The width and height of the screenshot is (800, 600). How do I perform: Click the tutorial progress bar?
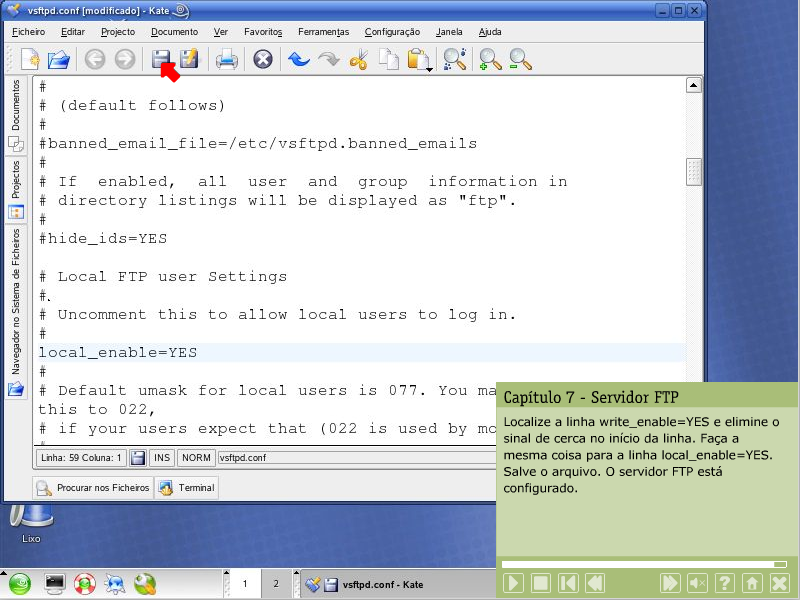click(x=645, y=565)
